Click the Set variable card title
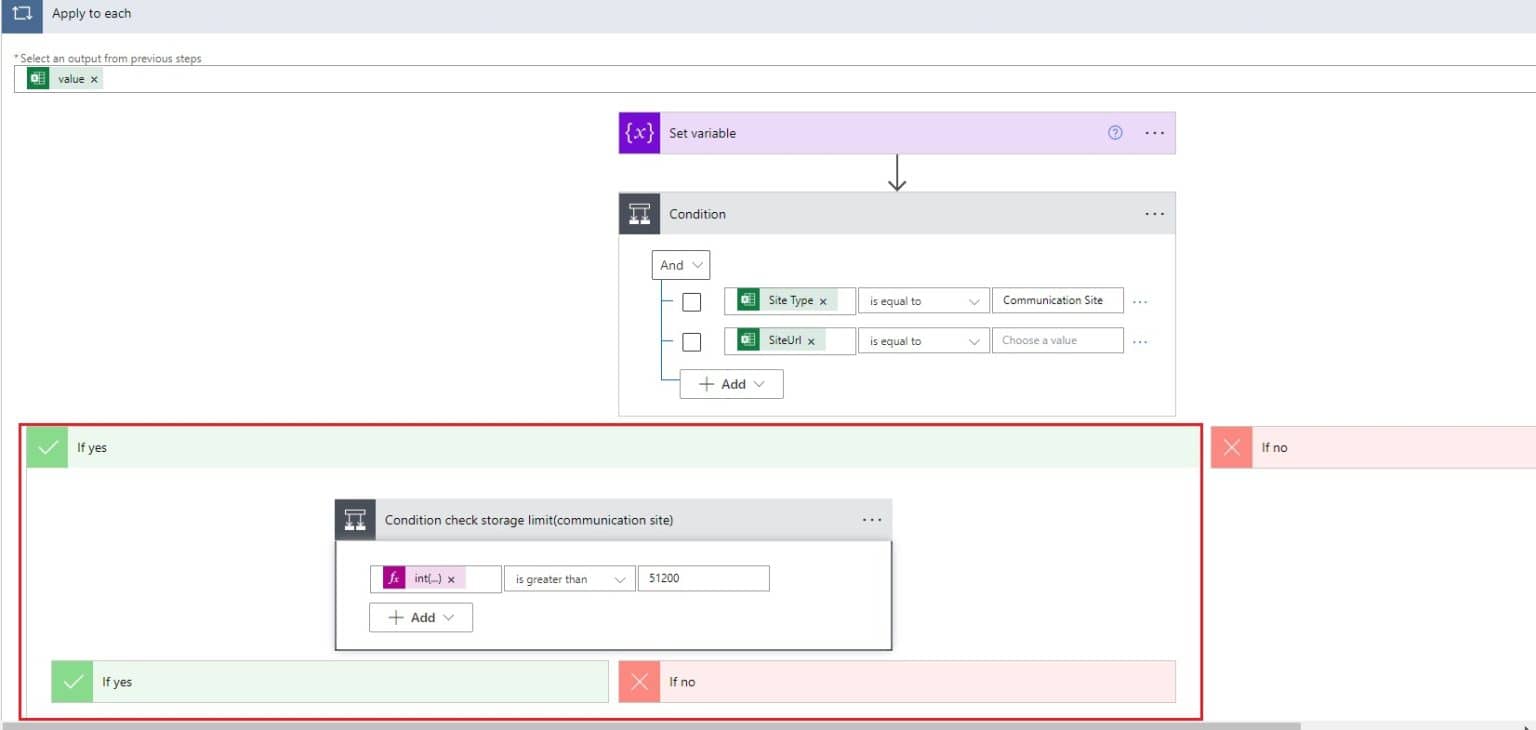The height and width of the screenshot is (730, 1536). pyautogui.click(x=702, y=133)
